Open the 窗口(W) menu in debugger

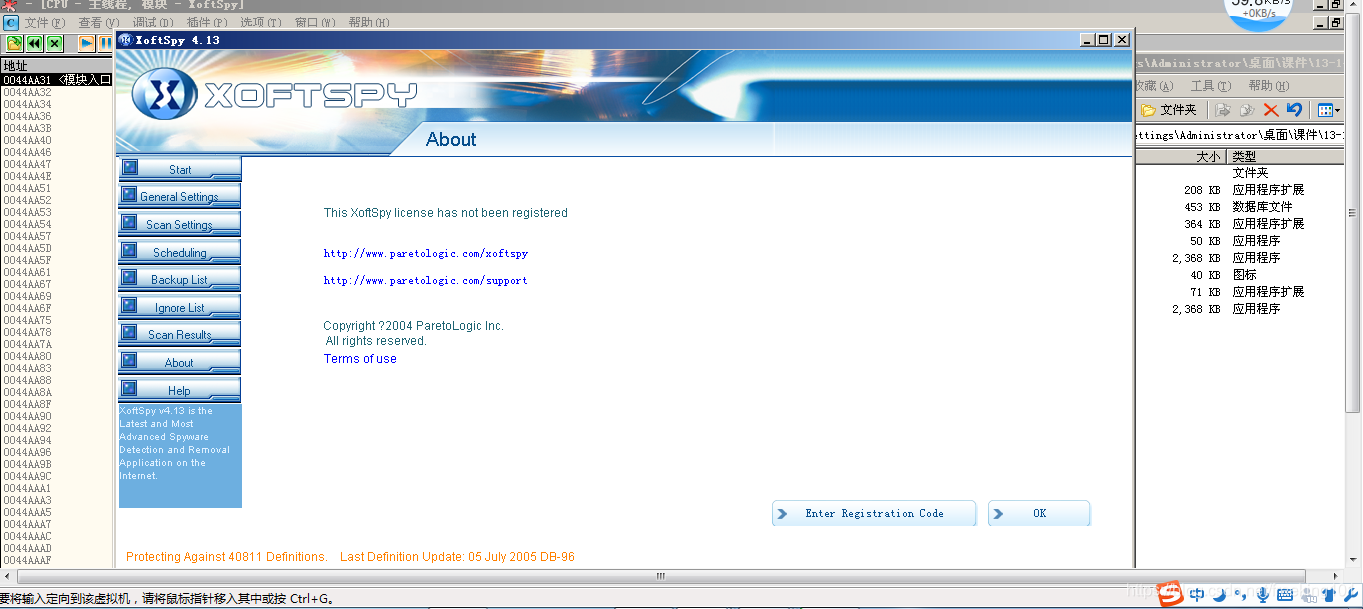click(315, 22)
